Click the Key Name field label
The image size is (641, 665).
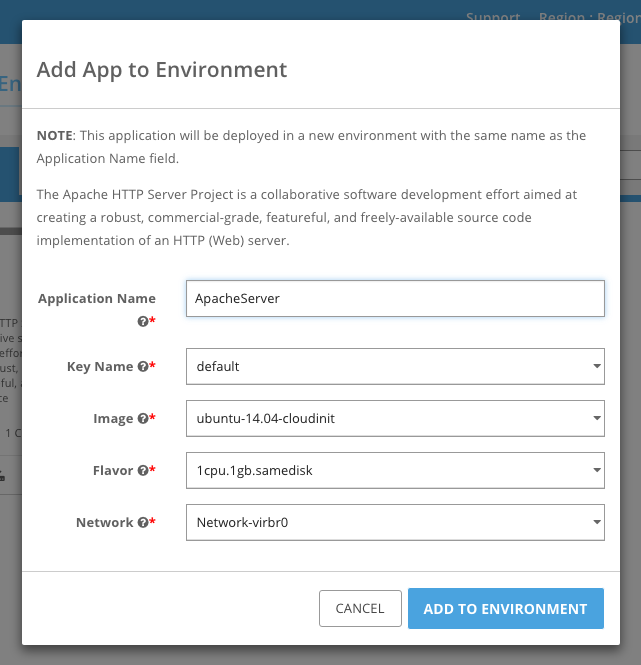(100, 367)
